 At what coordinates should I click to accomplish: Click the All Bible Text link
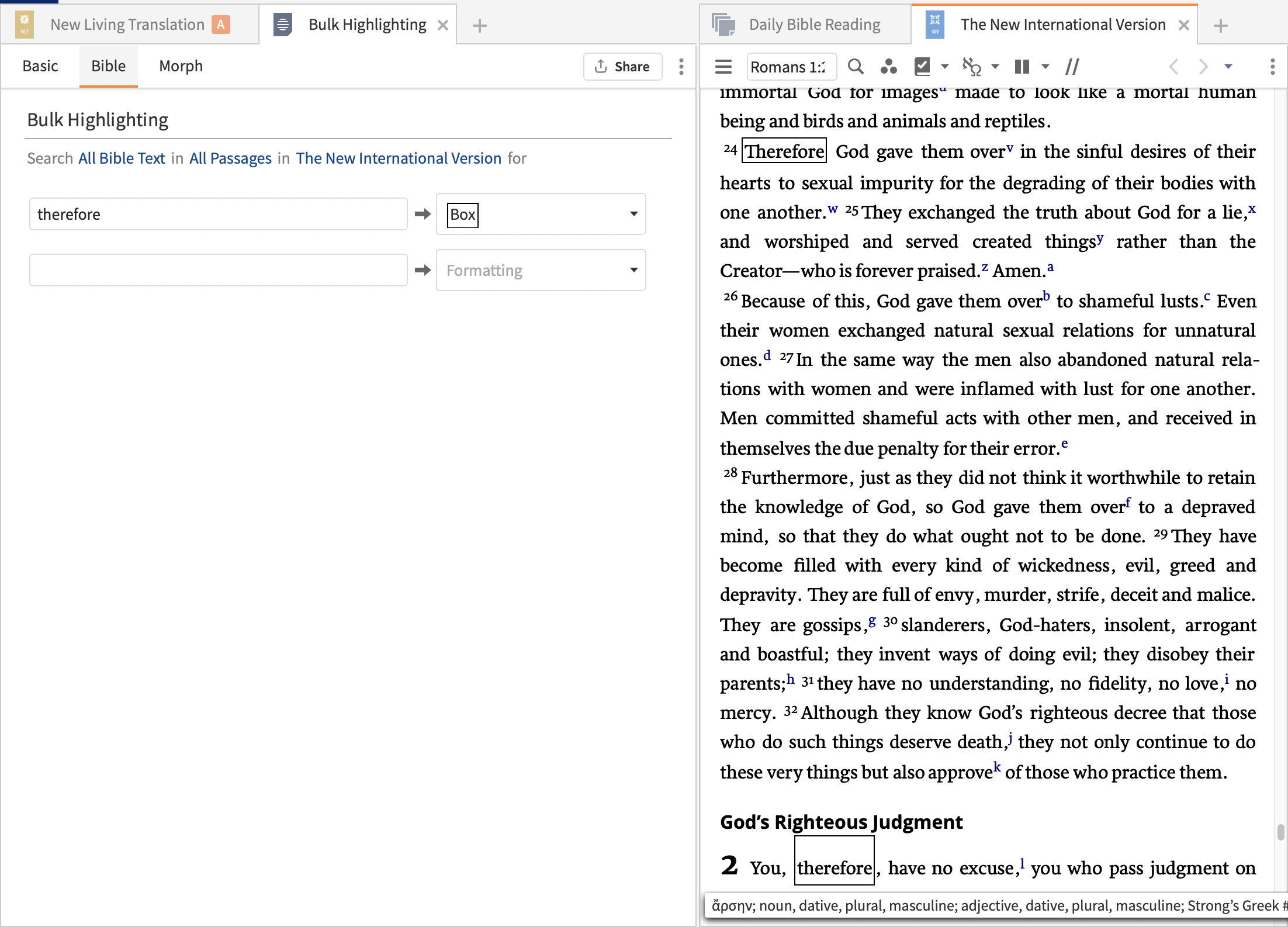click(x=122, y=158)
